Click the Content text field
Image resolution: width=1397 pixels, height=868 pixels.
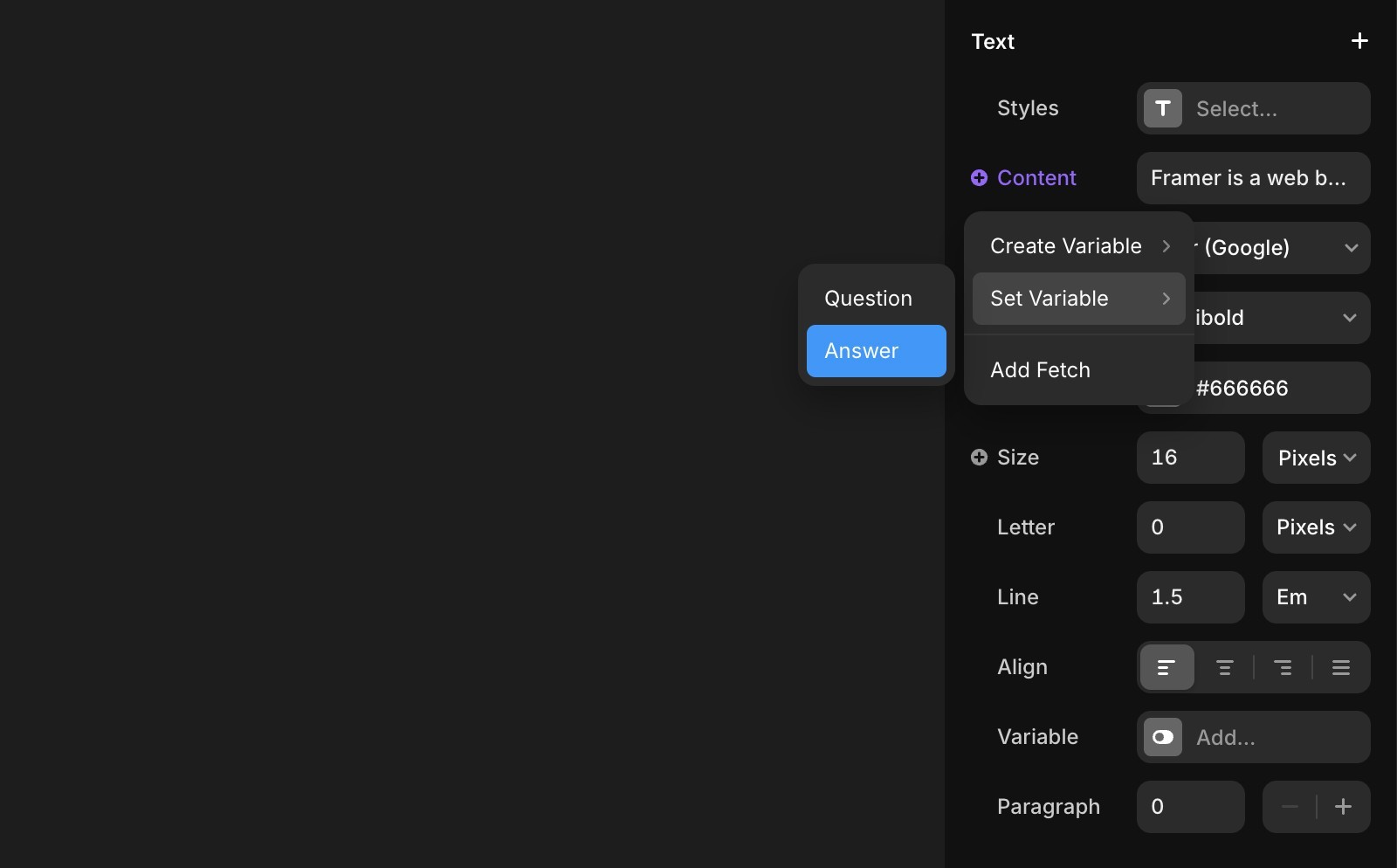1254,178
